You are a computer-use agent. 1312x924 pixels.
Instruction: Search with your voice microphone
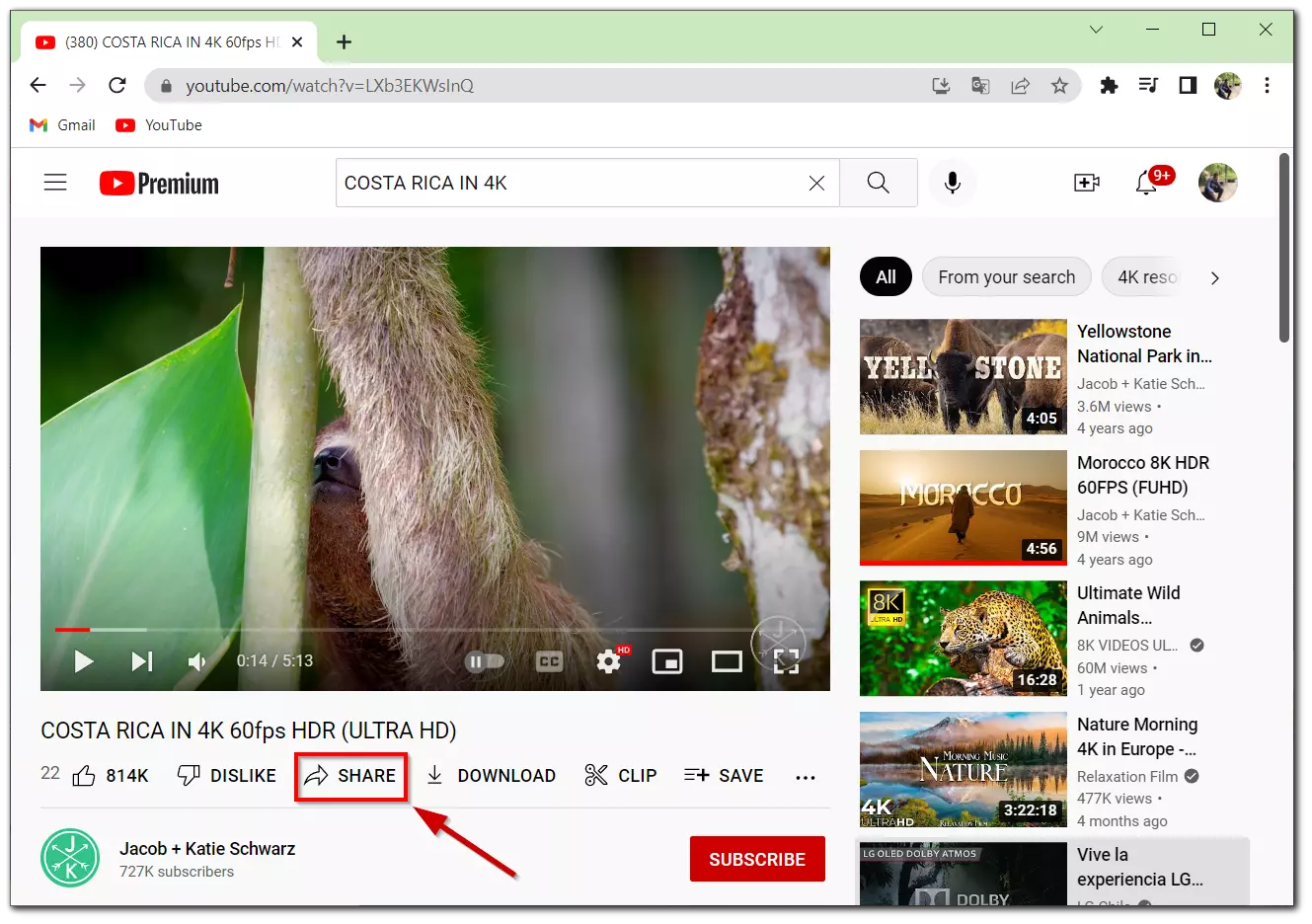click(x=953, y=183)
